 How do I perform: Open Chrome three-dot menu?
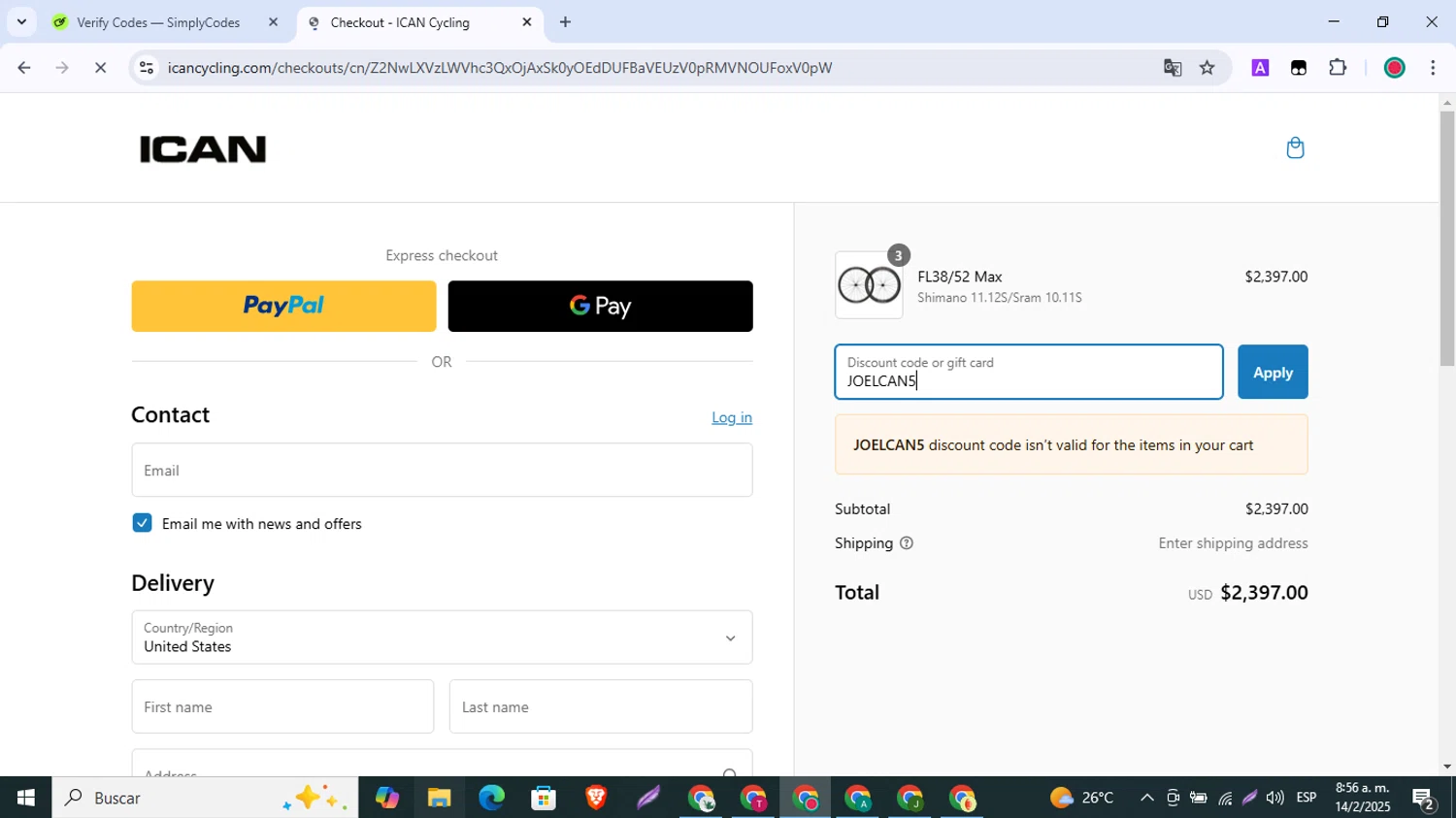pos(1433,68)
